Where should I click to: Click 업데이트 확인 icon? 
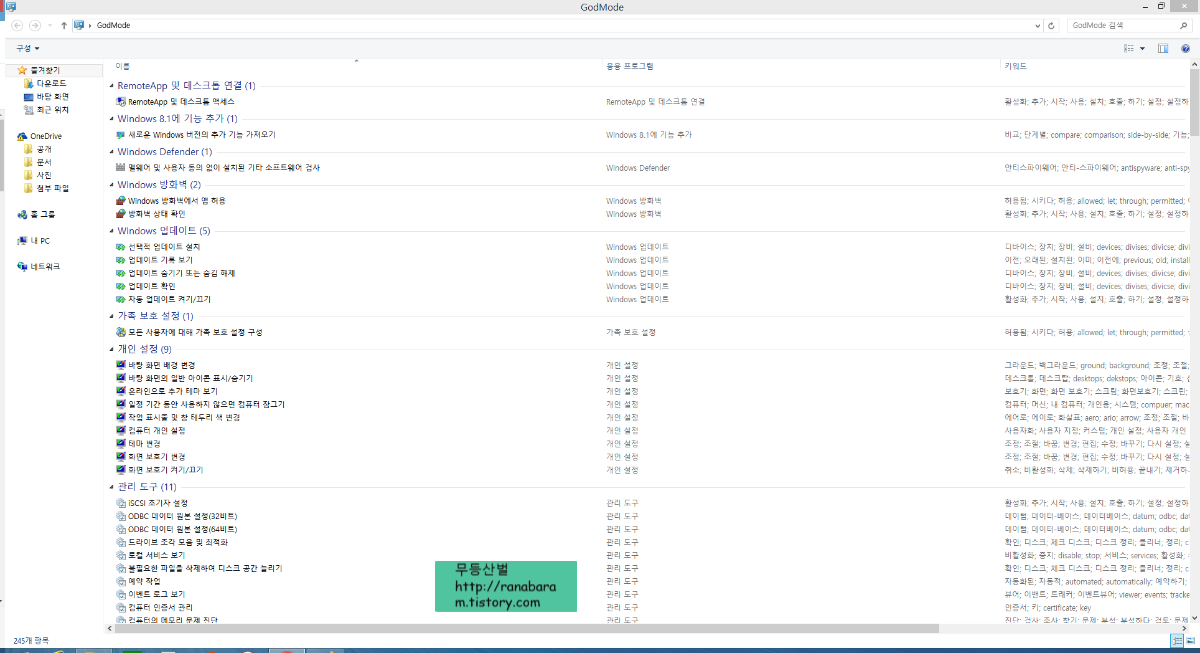pos(121,286)
